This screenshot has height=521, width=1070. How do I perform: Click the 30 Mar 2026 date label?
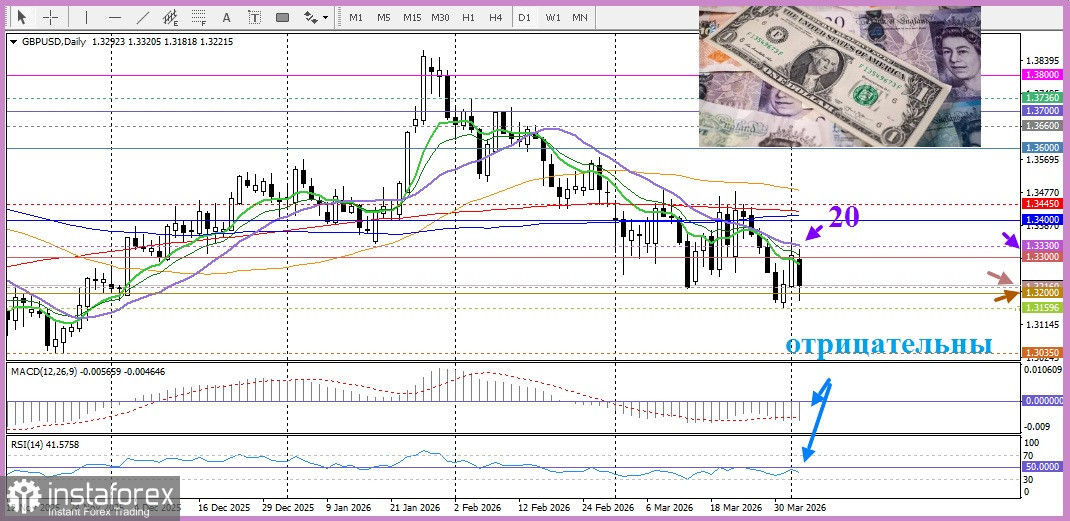click(x=800, y=509)
